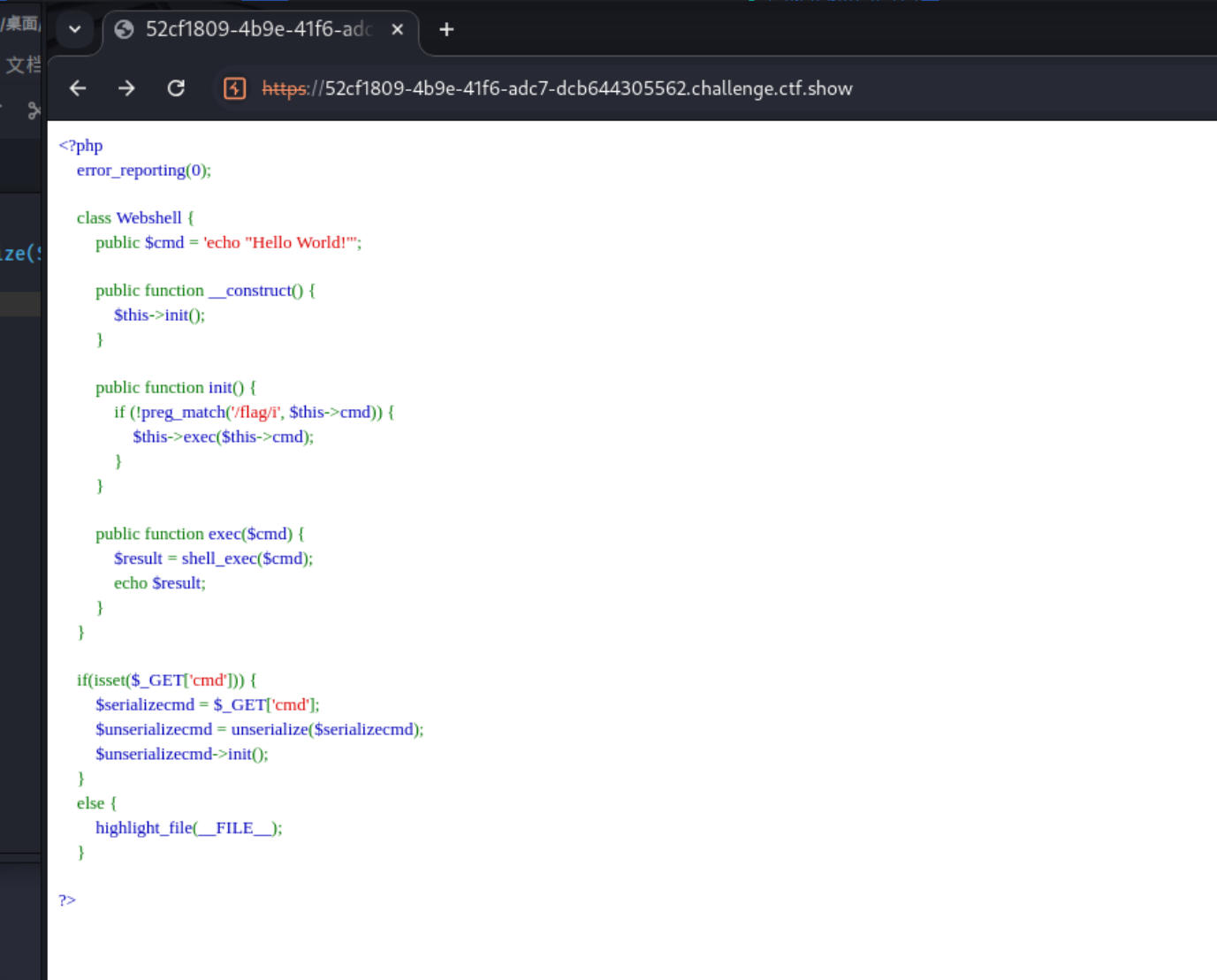Select the 52cf1809-4b9e-41f6 tab
This screenshot has height=980, width=1217.
(x=256, y=30)
